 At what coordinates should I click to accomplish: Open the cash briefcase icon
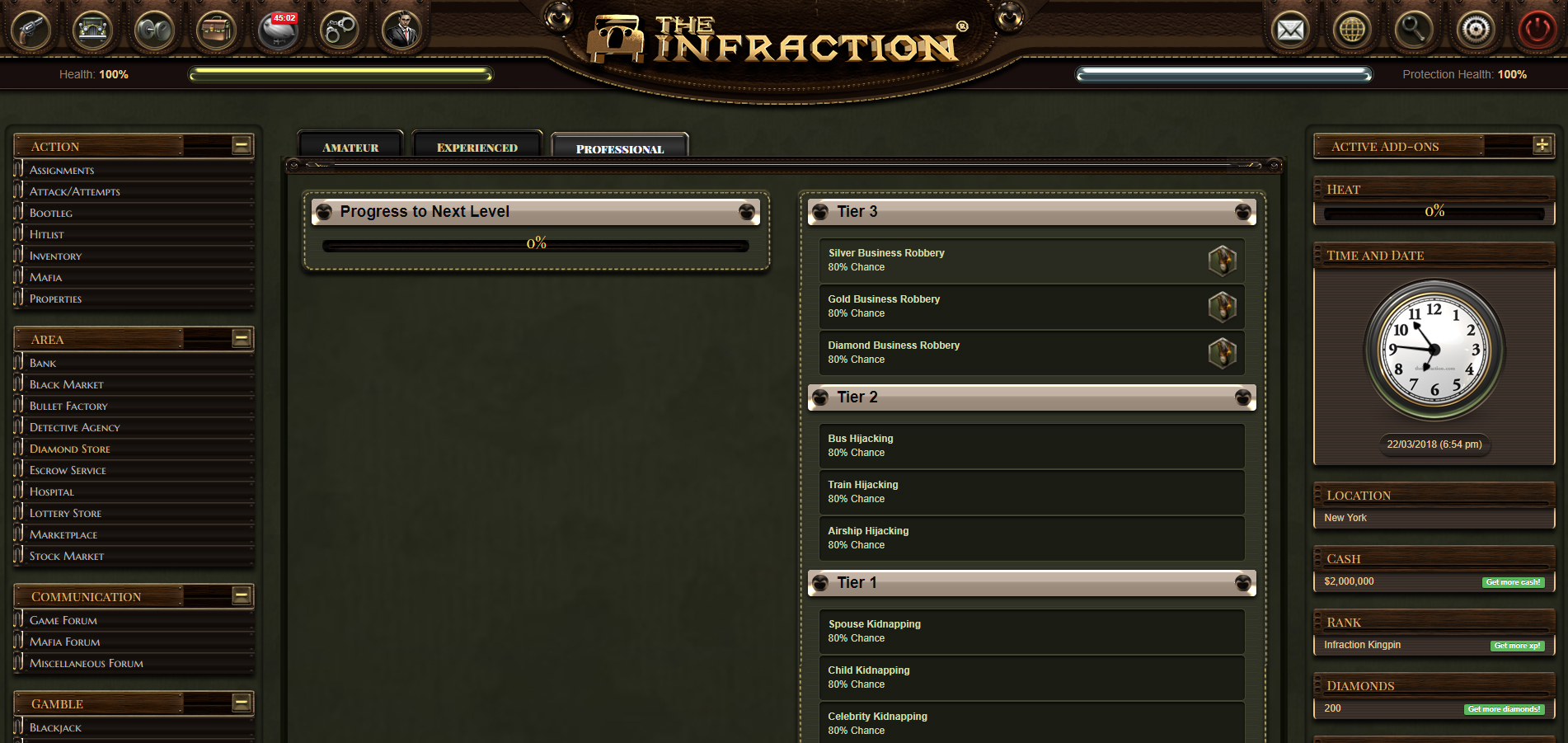point(216,31)
